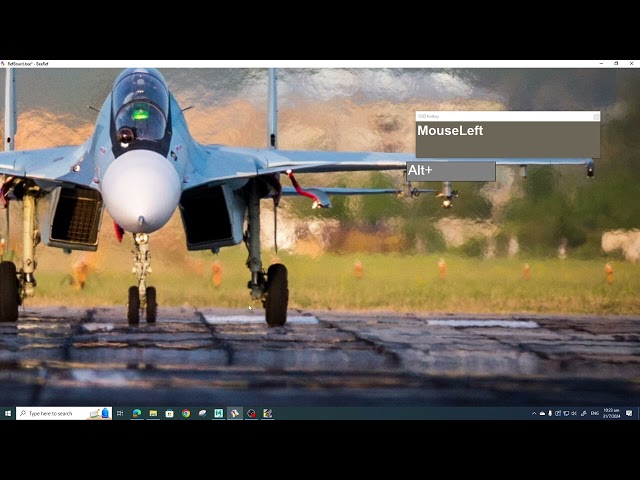
Task: Open the display/network tray icon
Action: click(x=566, y=413)
